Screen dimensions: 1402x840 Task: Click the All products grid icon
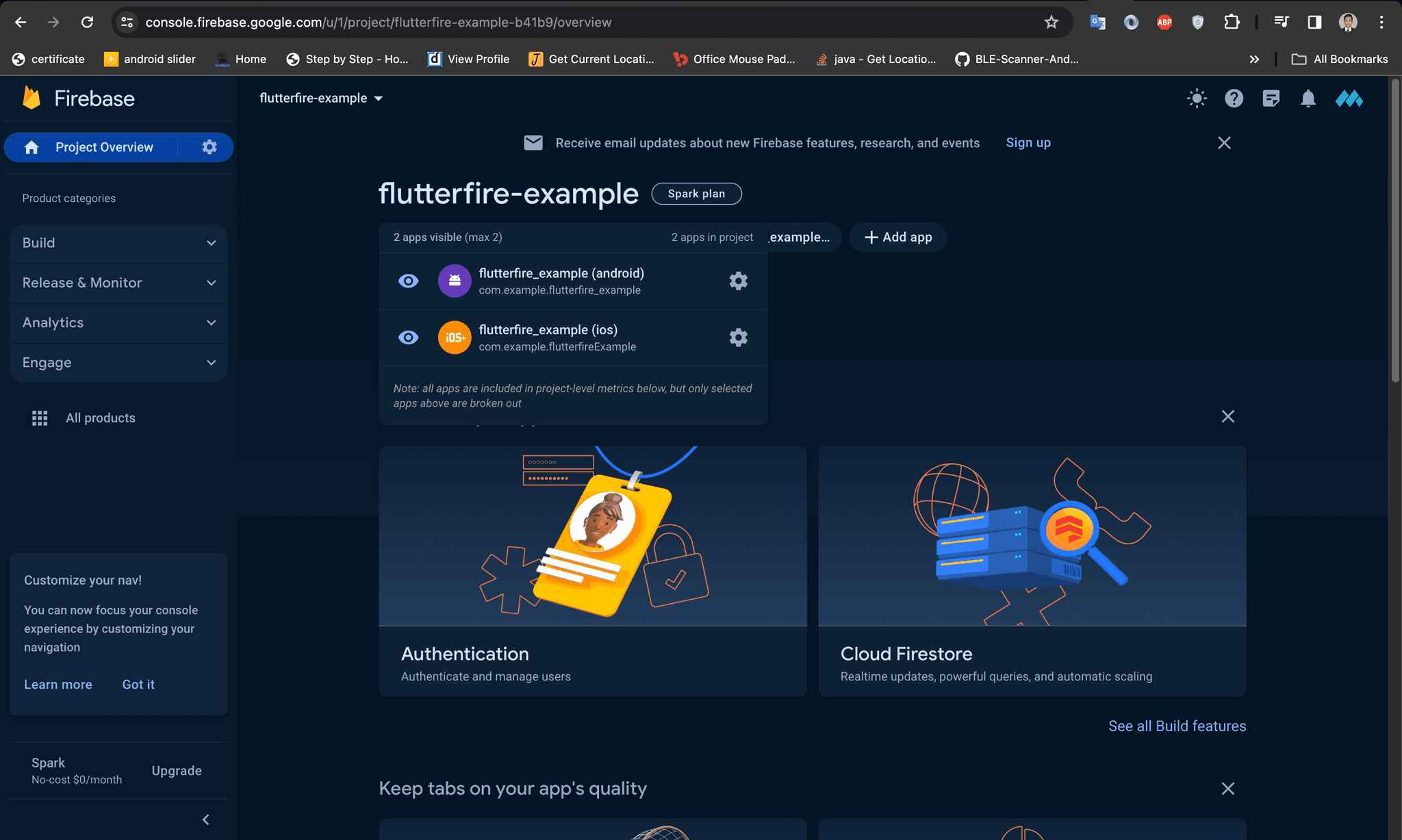pos(40,418)
